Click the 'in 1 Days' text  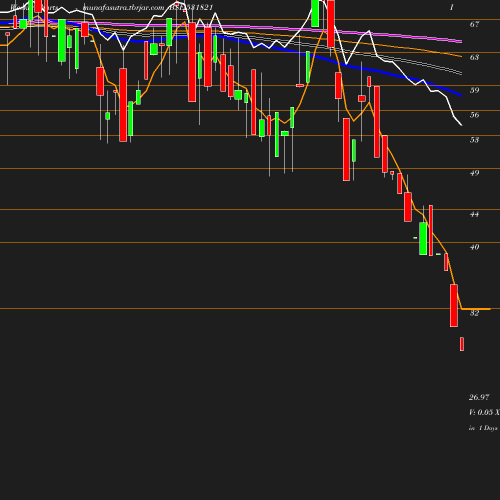point(483,428)
